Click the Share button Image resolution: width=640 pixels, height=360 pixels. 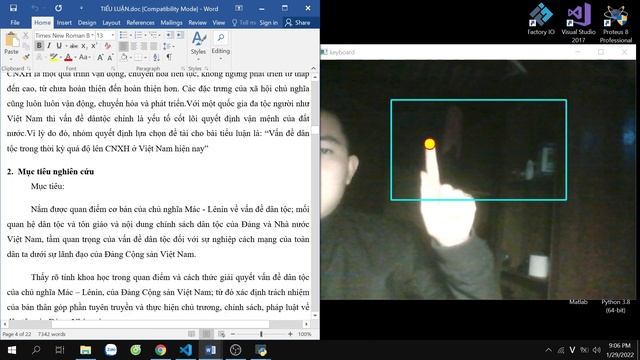[x=298, y=22]
